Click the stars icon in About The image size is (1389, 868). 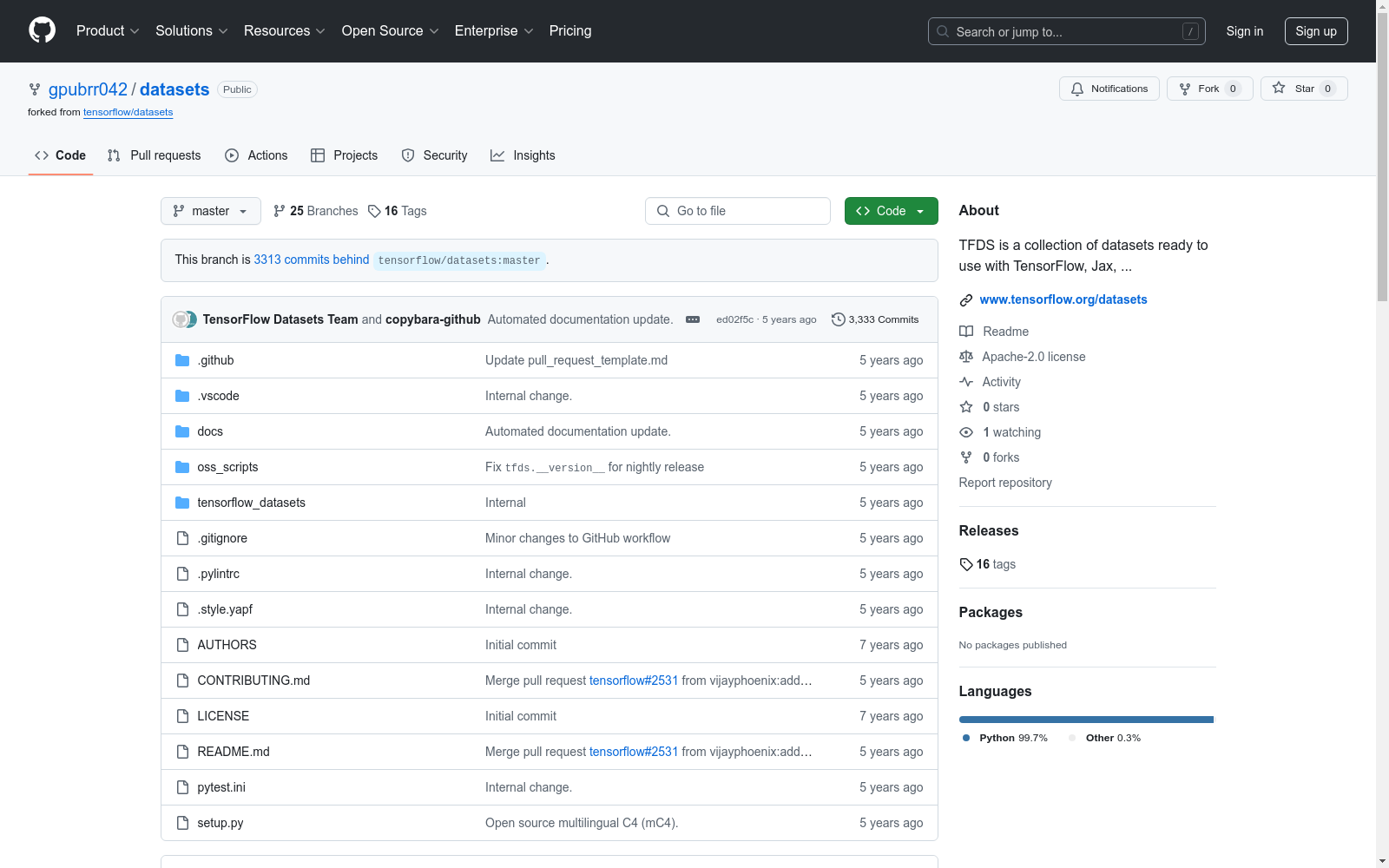click(x=966, y=407)
